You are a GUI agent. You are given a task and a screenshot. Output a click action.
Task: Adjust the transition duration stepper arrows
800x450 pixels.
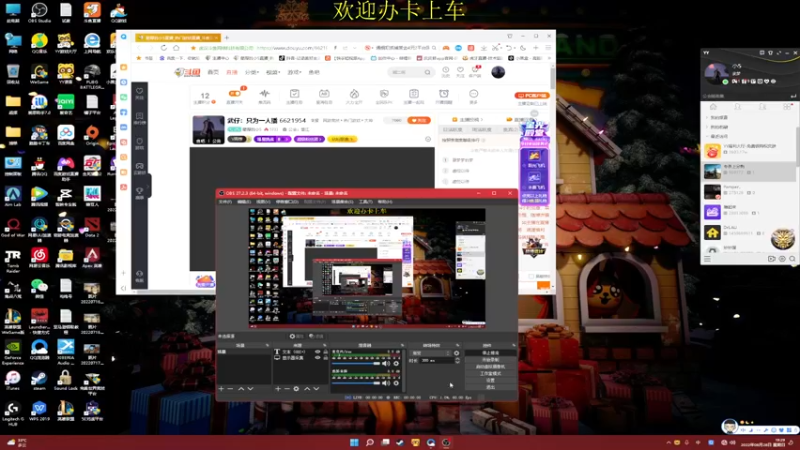[x=457, y=360]
